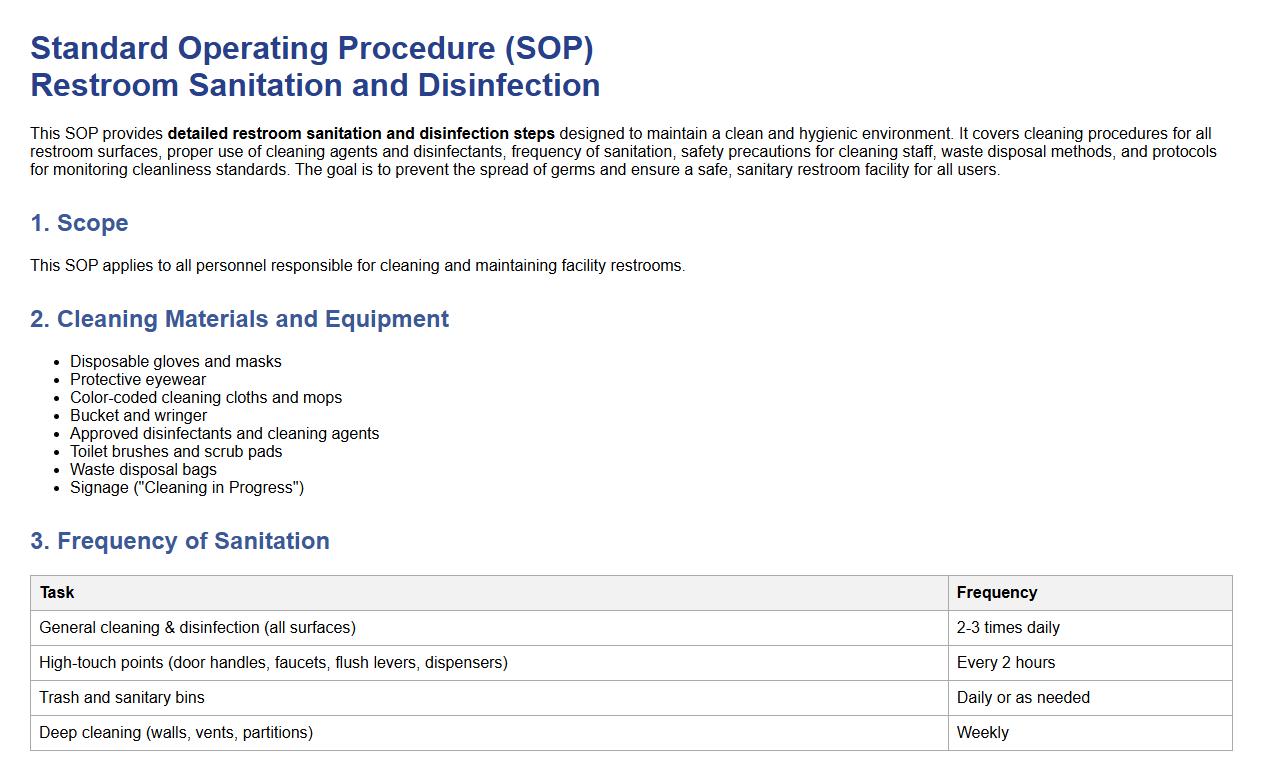Select 'Color-coded cleaning cloths and mops' item
Image resolution: width=1263 pixels, height=771 pixels.
205,397
